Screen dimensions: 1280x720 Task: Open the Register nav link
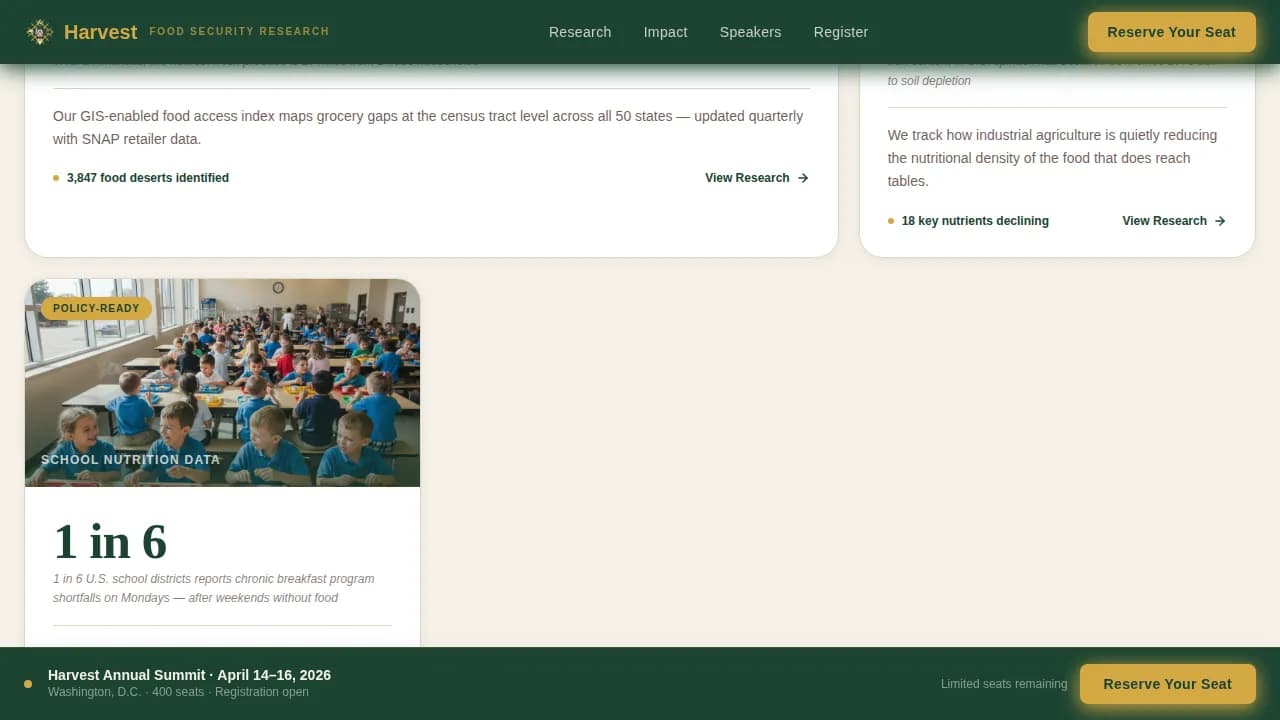pos(840,32)
